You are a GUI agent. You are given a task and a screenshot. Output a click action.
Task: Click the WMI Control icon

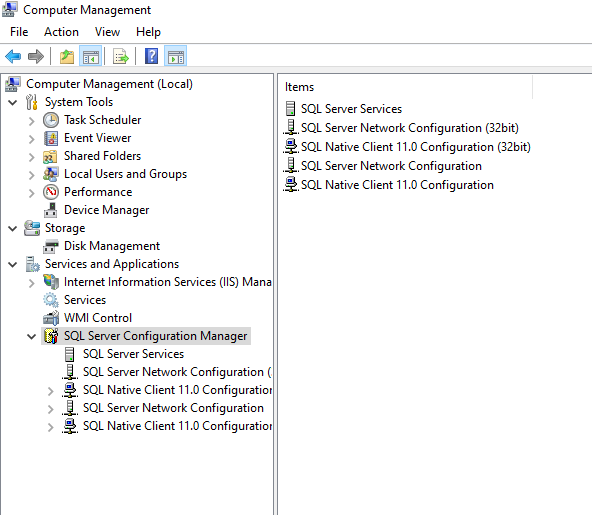[51, 318]
